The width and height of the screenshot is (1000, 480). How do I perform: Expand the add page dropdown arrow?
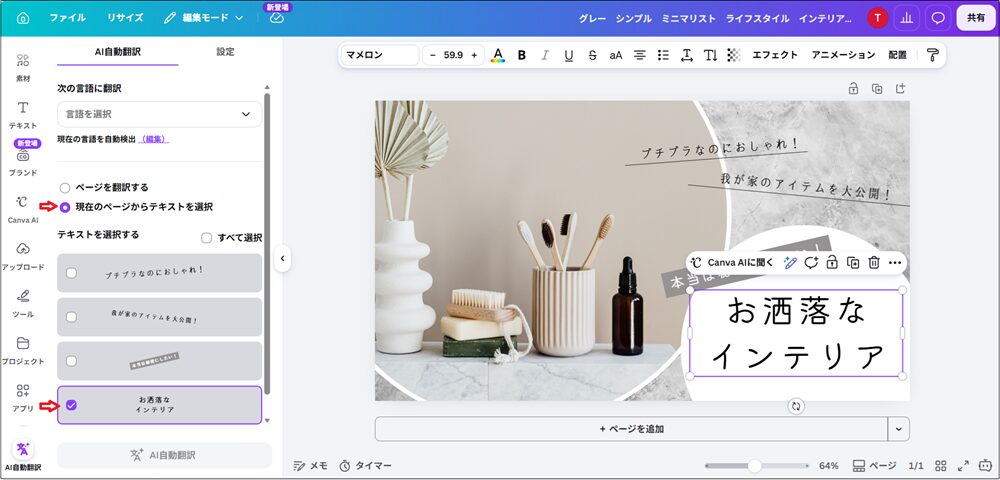click(899, 429)
